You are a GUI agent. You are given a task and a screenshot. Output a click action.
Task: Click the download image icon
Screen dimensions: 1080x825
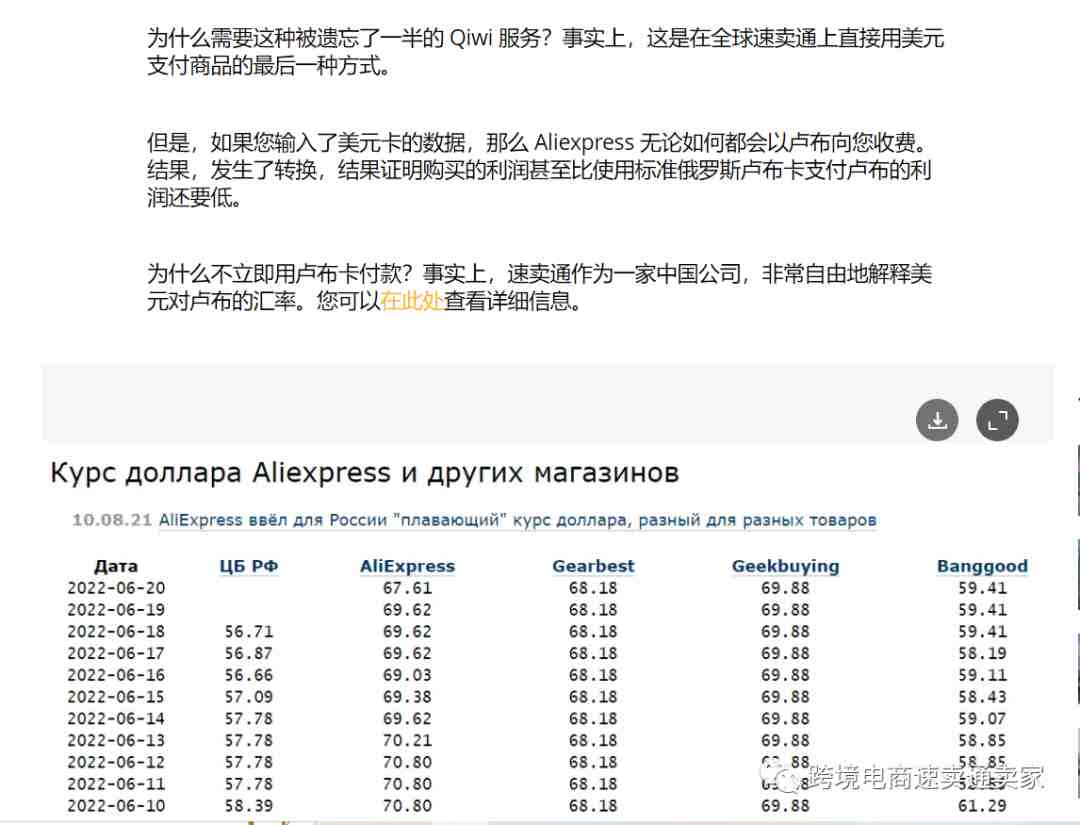tap(937, 420)
